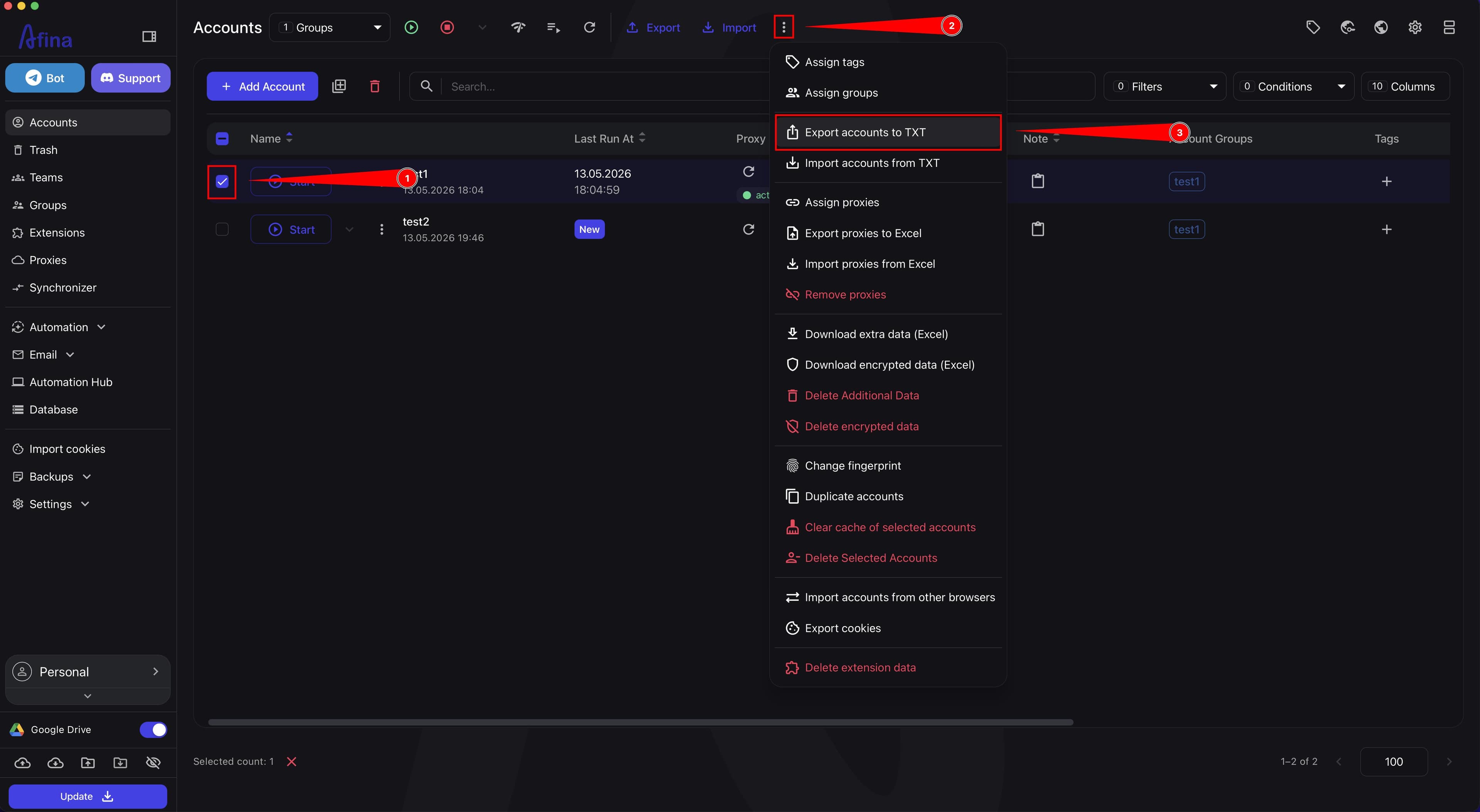Click the green start-all play icon in toolbar
Viewport: 1480px width, 812px height.
tap(411, 27)
